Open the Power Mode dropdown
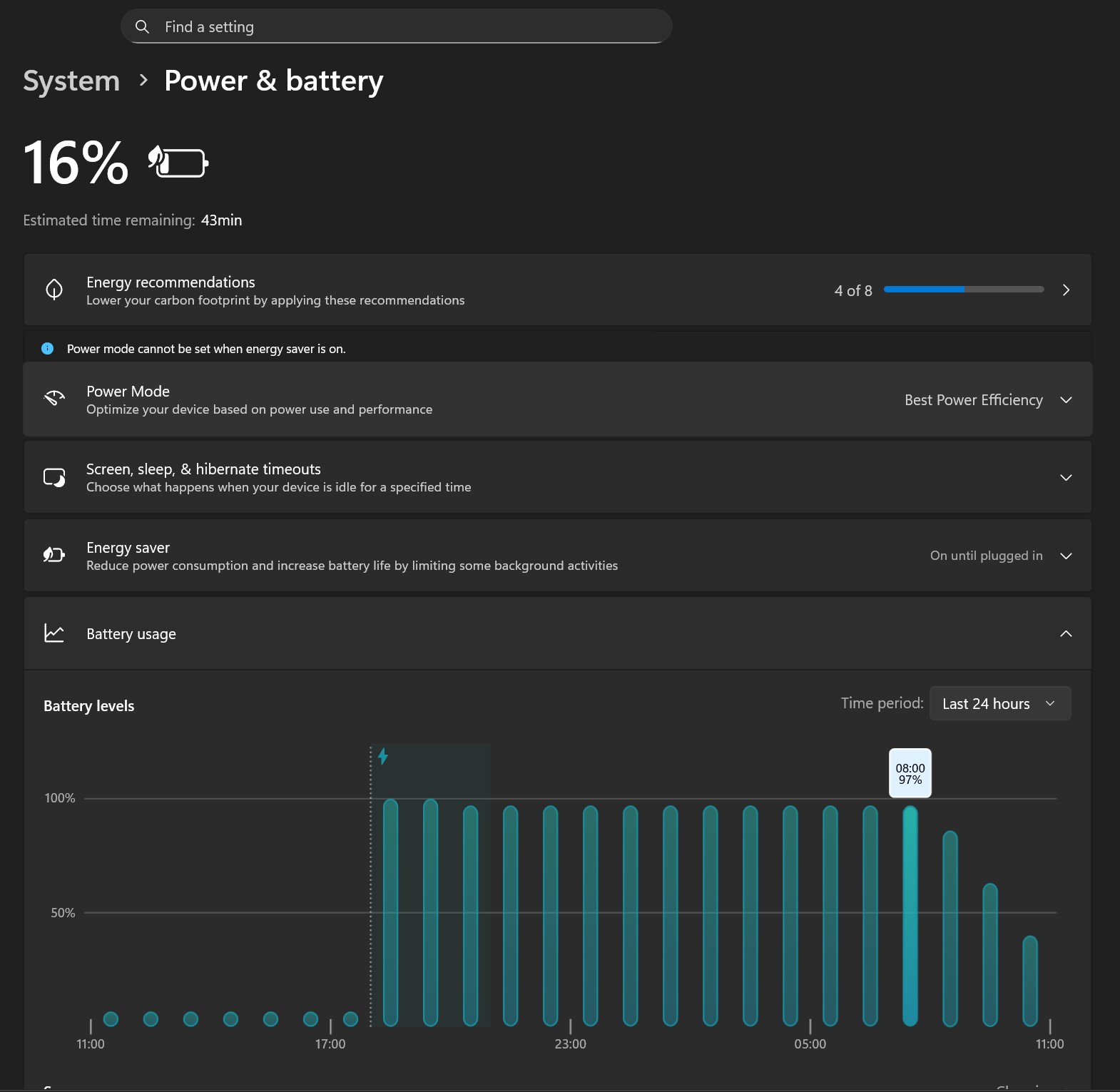1120x1092 pixels. [987, 400]
